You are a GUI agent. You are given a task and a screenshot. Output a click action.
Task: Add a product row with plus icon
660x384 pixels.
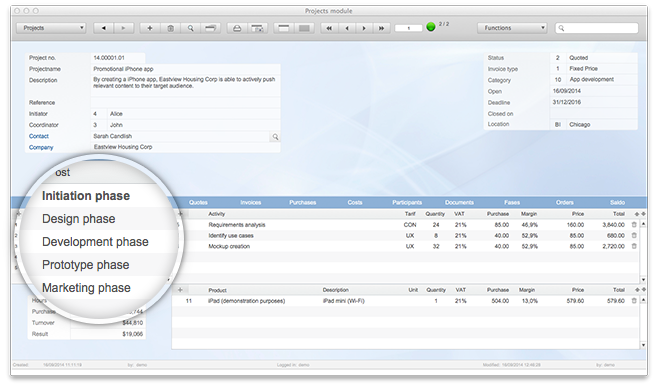pyautogui.click(x=180, y=290)
